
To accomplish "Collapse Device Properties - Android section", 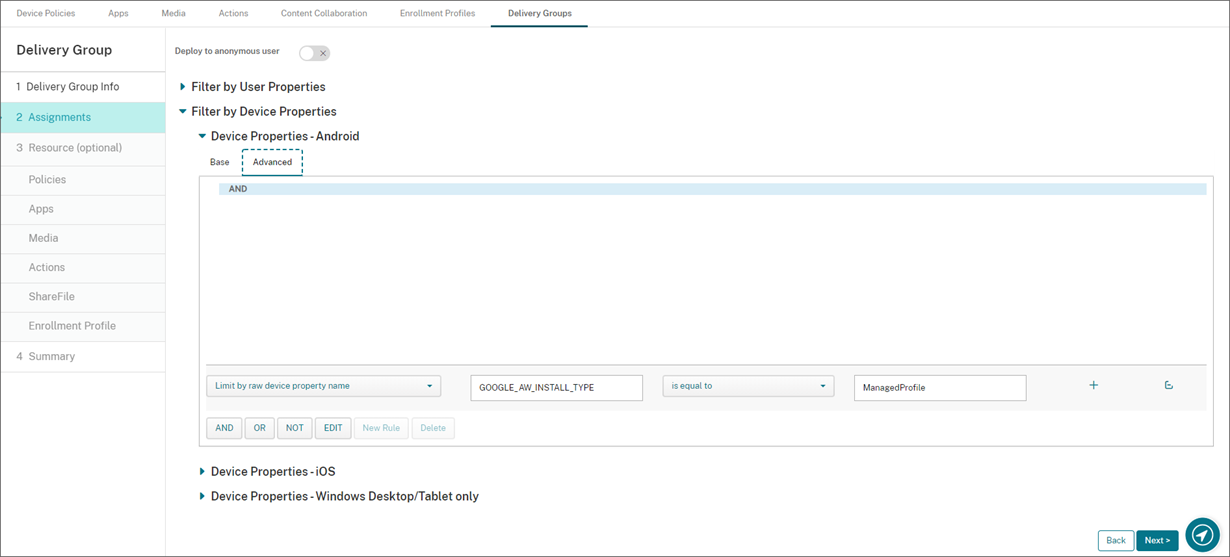I will tap(278, 136).
